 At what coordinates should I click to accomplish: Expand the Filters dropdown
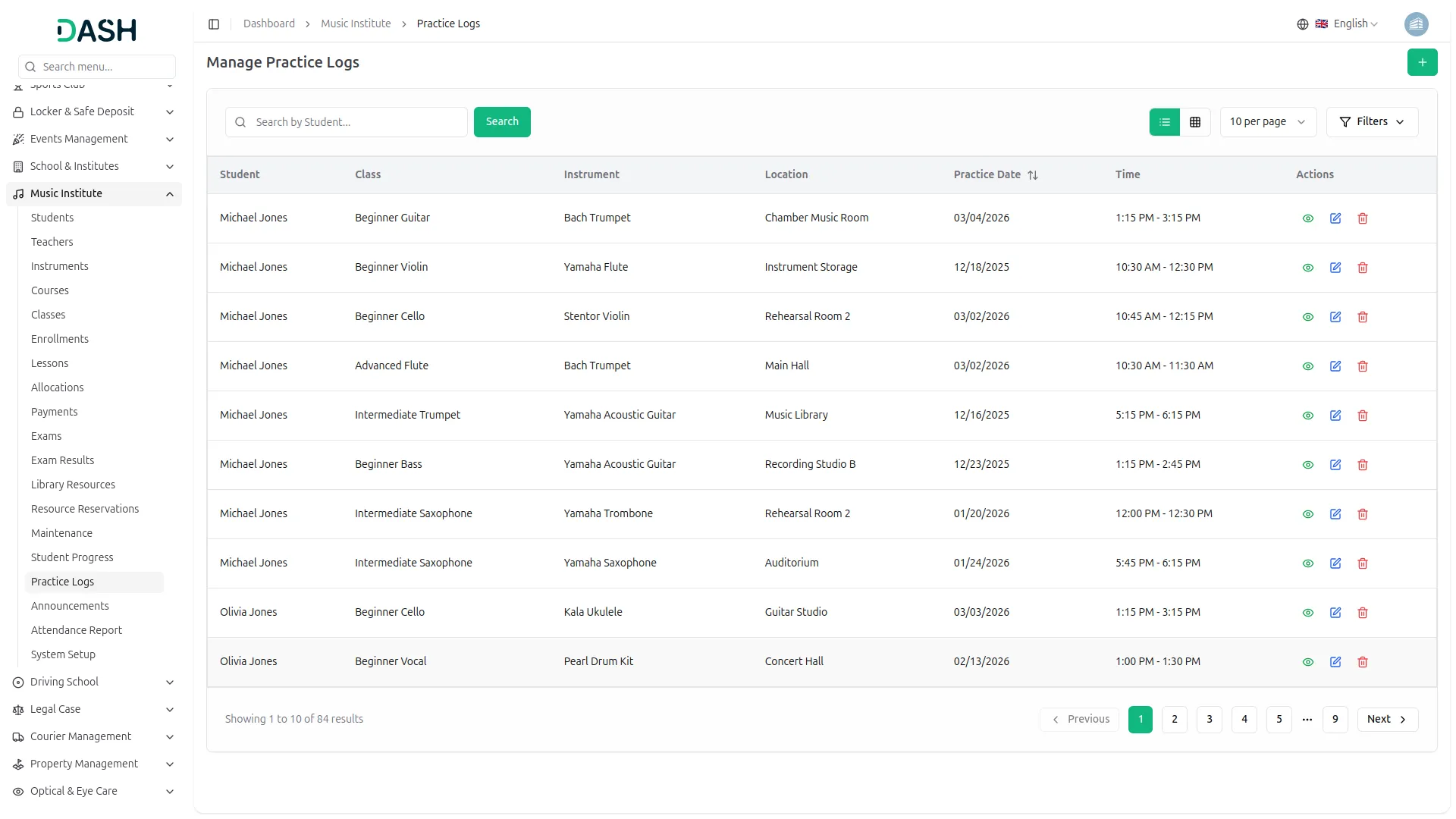pyautogui.click(x=1371, y=122)
